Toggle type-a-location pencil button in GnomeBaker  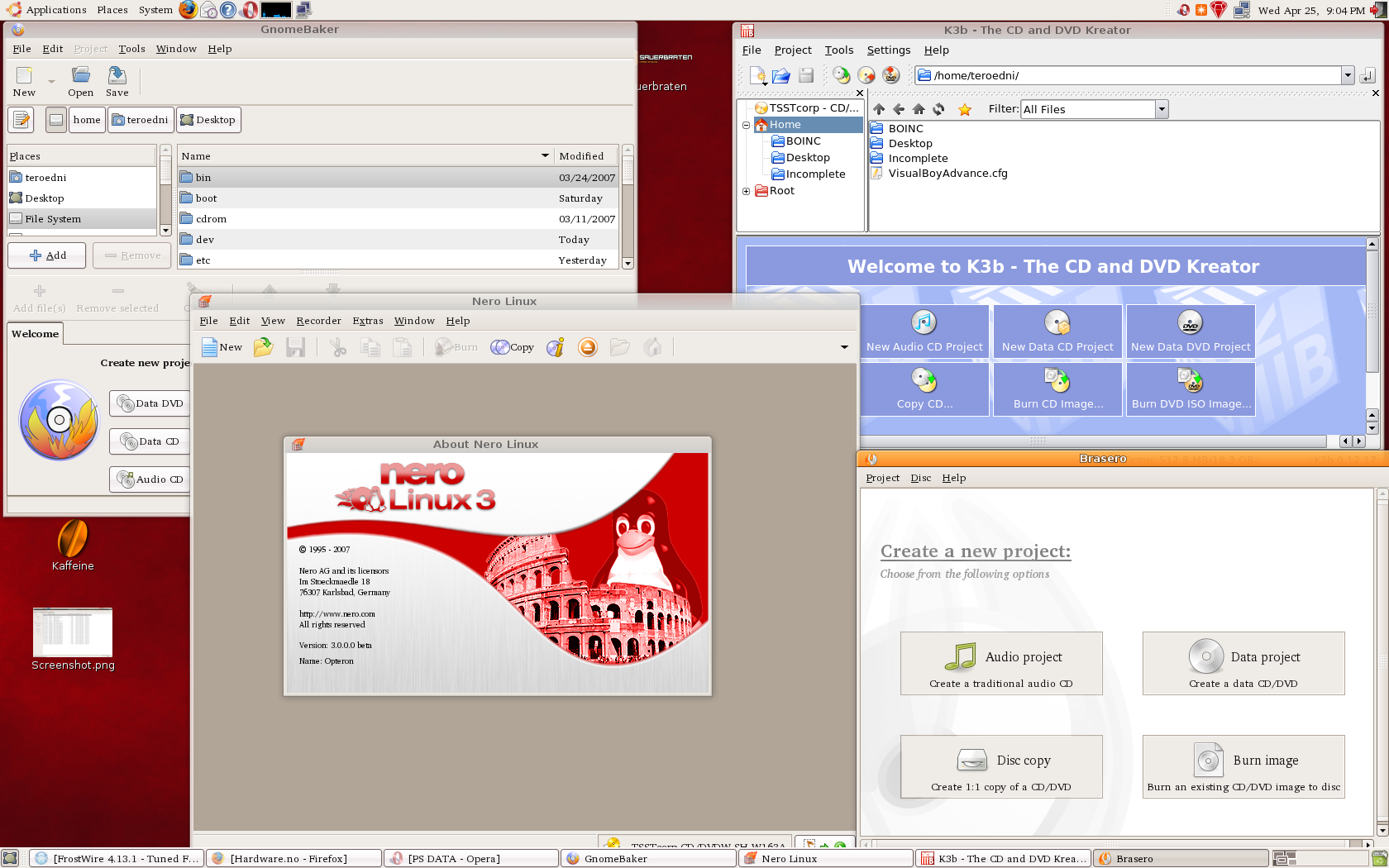21,120
